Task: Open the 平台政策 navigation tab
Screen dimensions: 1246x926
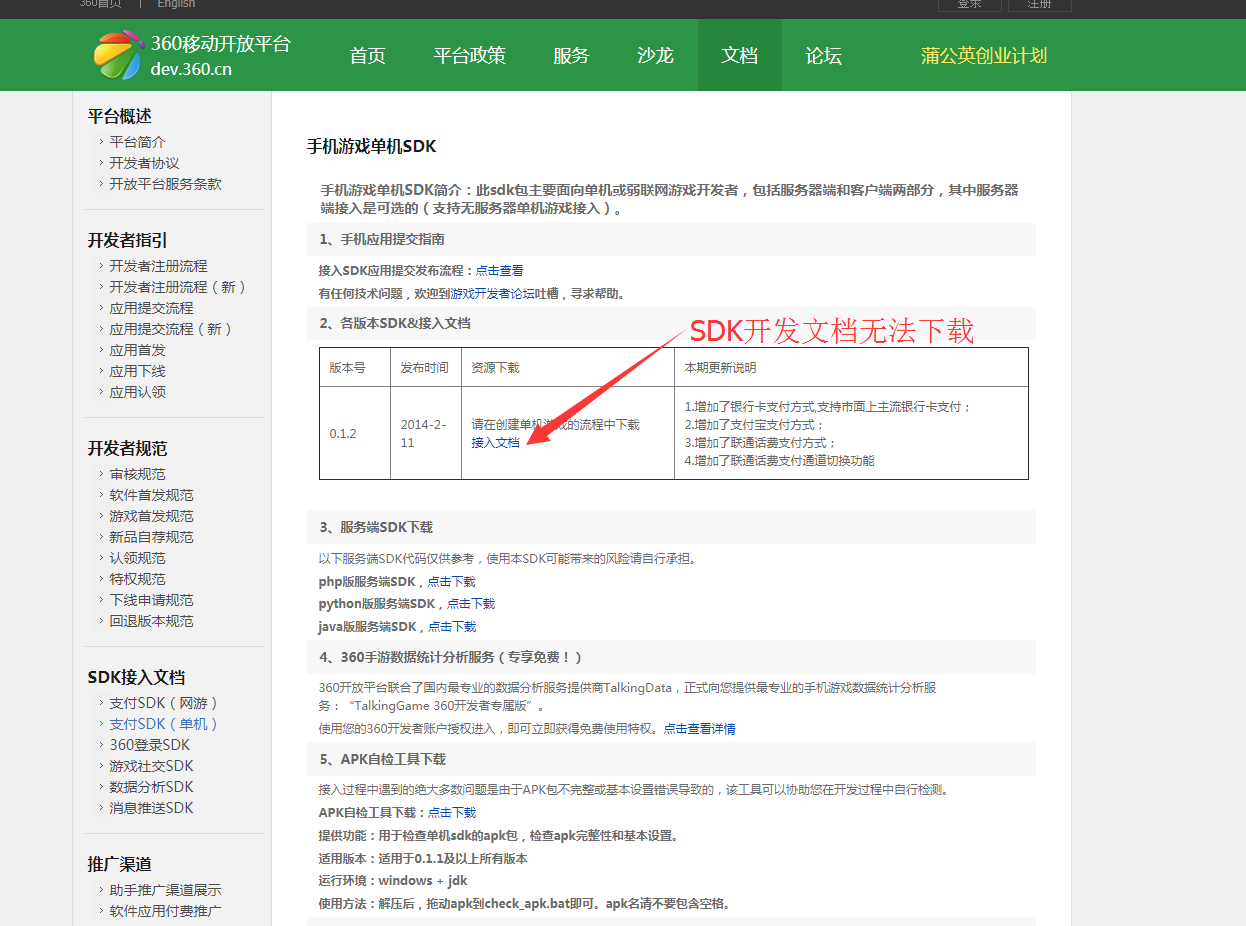Action: point(470,55)
